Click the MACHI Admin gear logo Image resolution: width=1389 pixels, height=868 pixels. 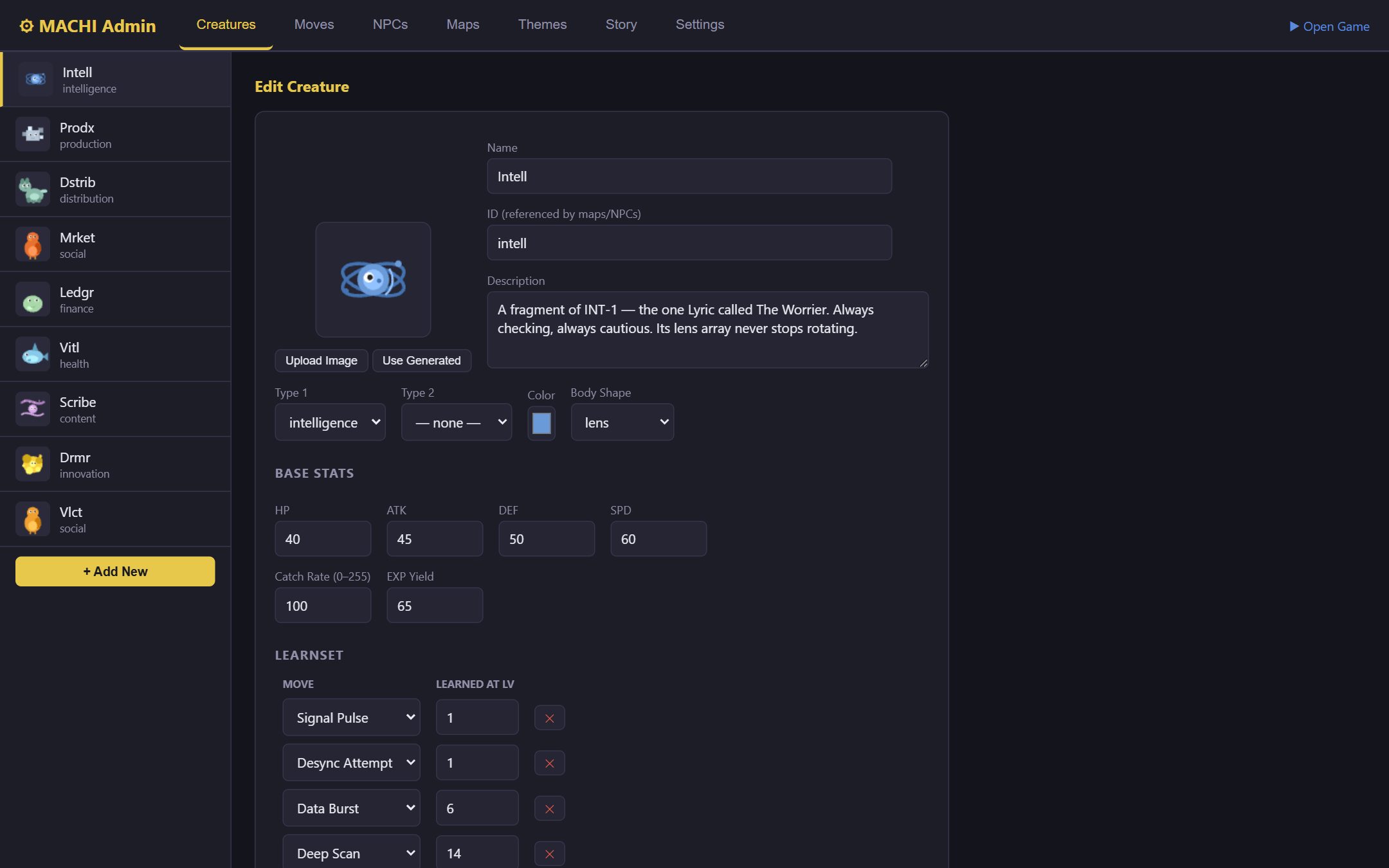coord(26,26)
